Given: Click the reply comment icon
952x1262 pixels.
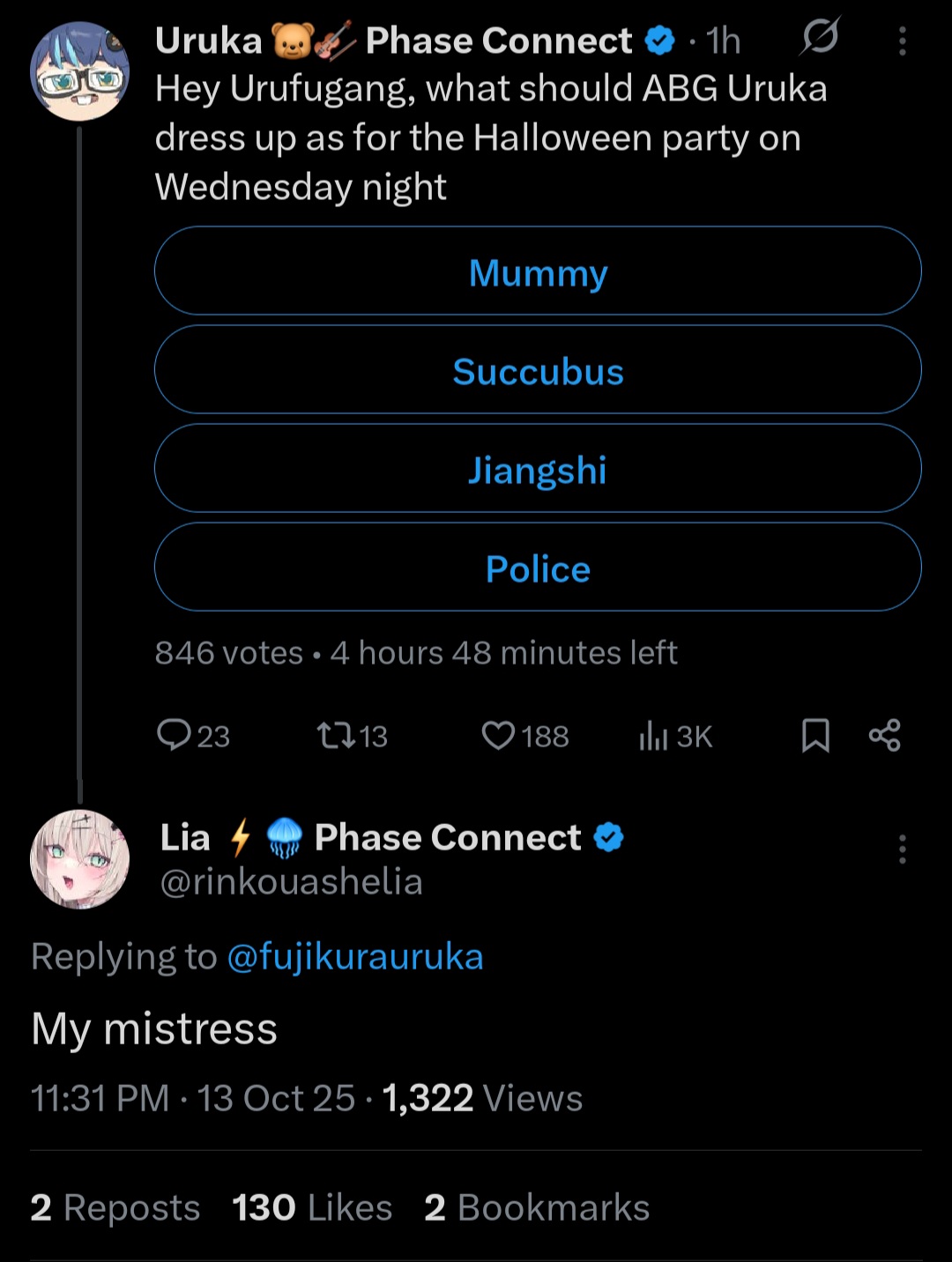Looking at the screenshot, I should 175,735.
